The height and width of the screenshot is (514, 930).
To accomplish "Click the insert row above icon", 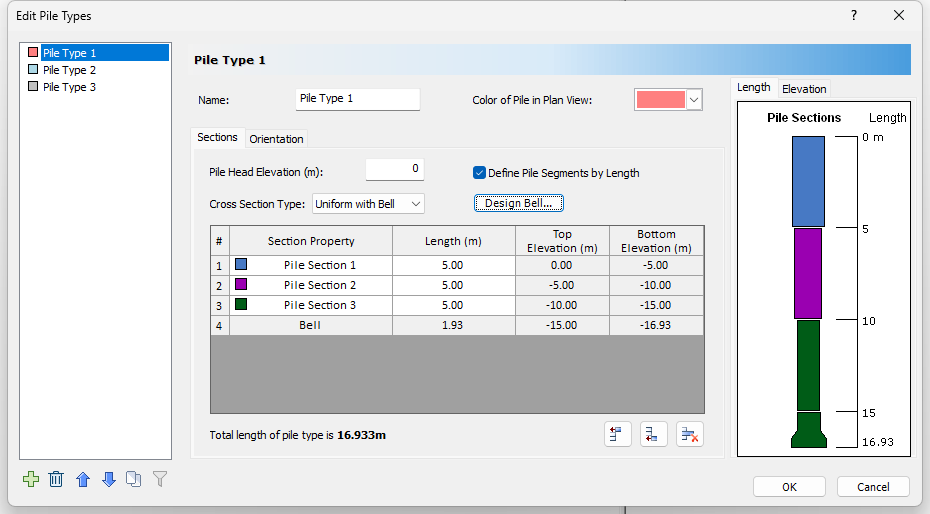I will [617, 434].
